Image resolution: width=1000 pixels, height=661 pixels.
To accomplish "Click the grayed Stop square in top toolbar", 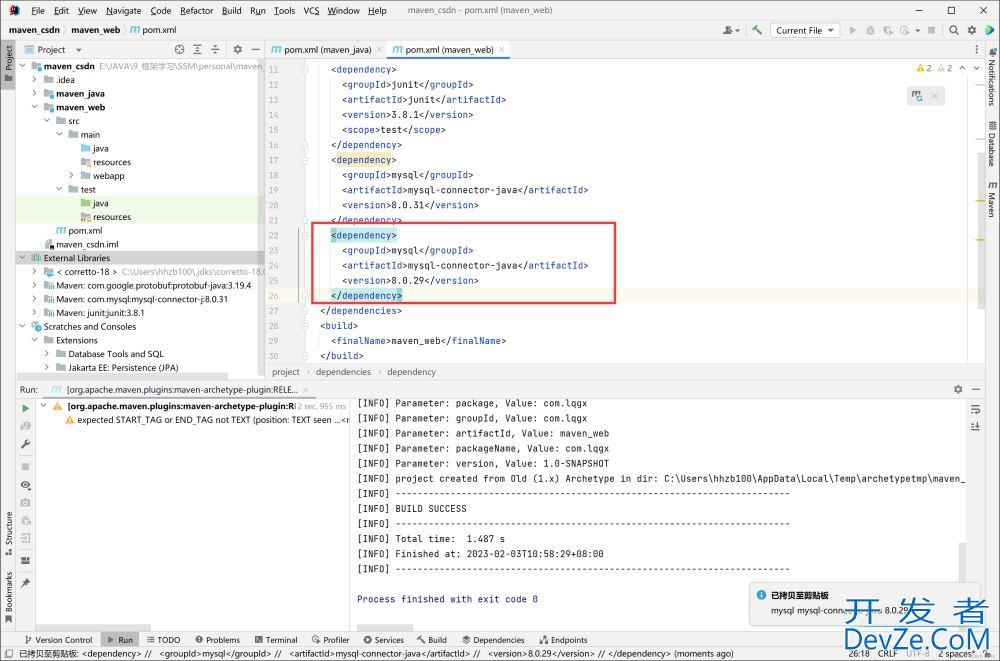I will tap(932, 30).
